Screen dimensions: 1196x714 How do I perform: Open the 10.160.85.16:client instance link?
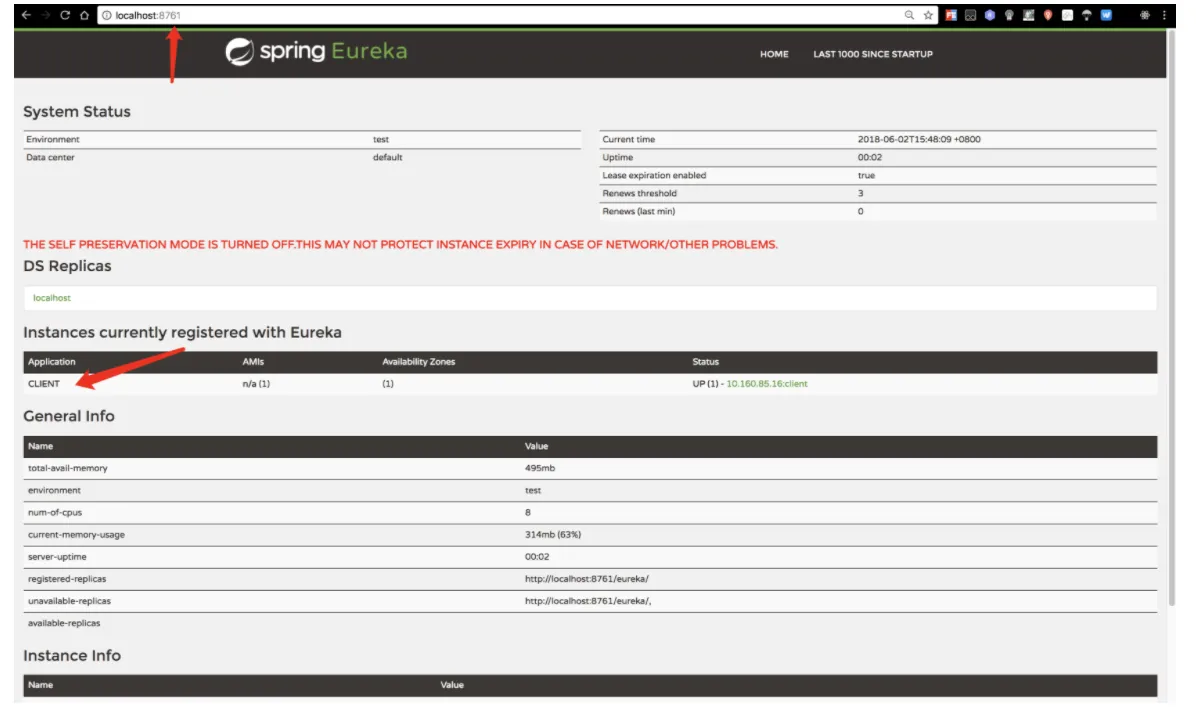(767, 384)
